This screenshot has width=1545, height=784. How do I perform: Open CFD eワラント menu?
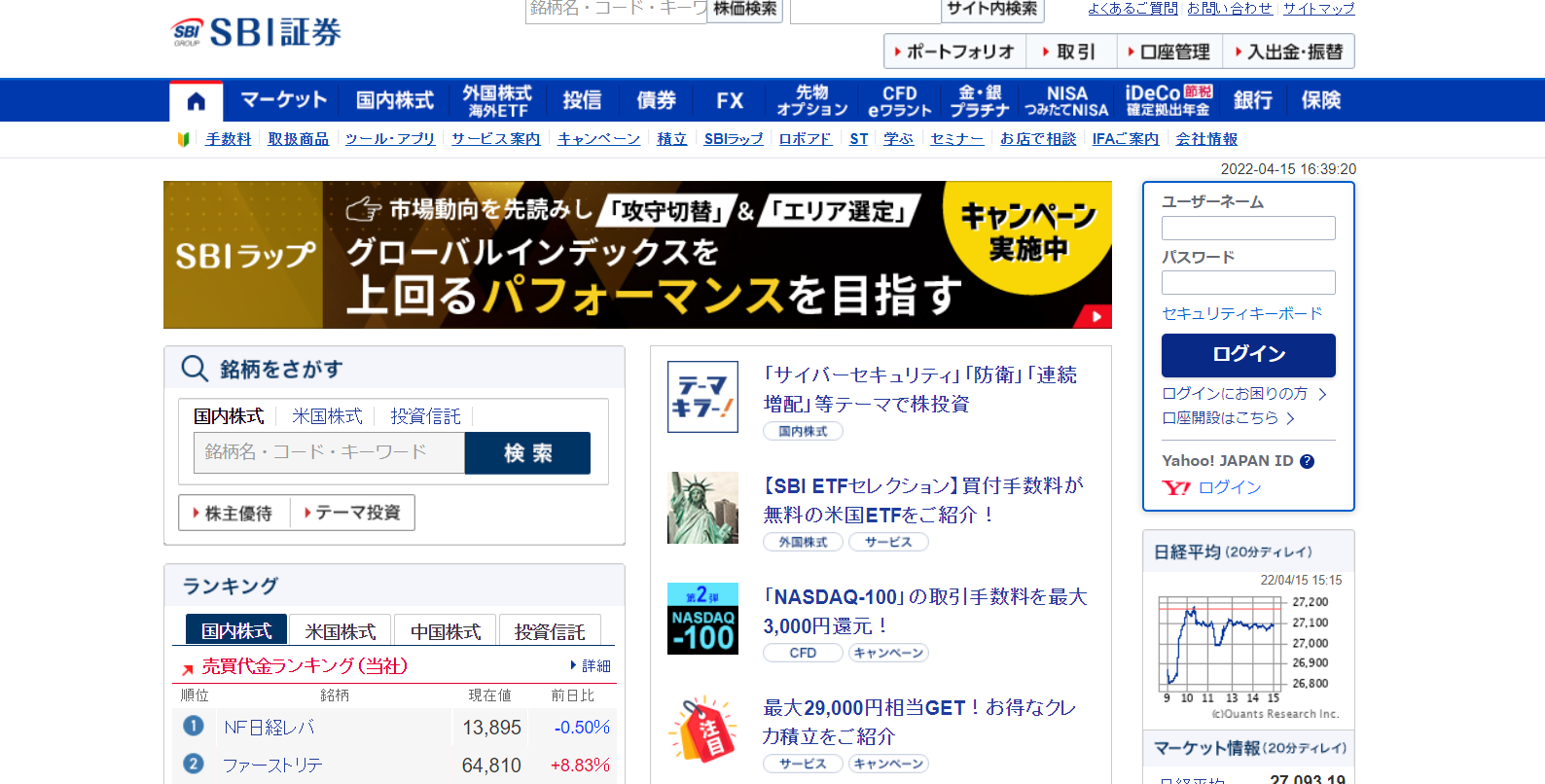pyautogui.click(x=900, y=100)
